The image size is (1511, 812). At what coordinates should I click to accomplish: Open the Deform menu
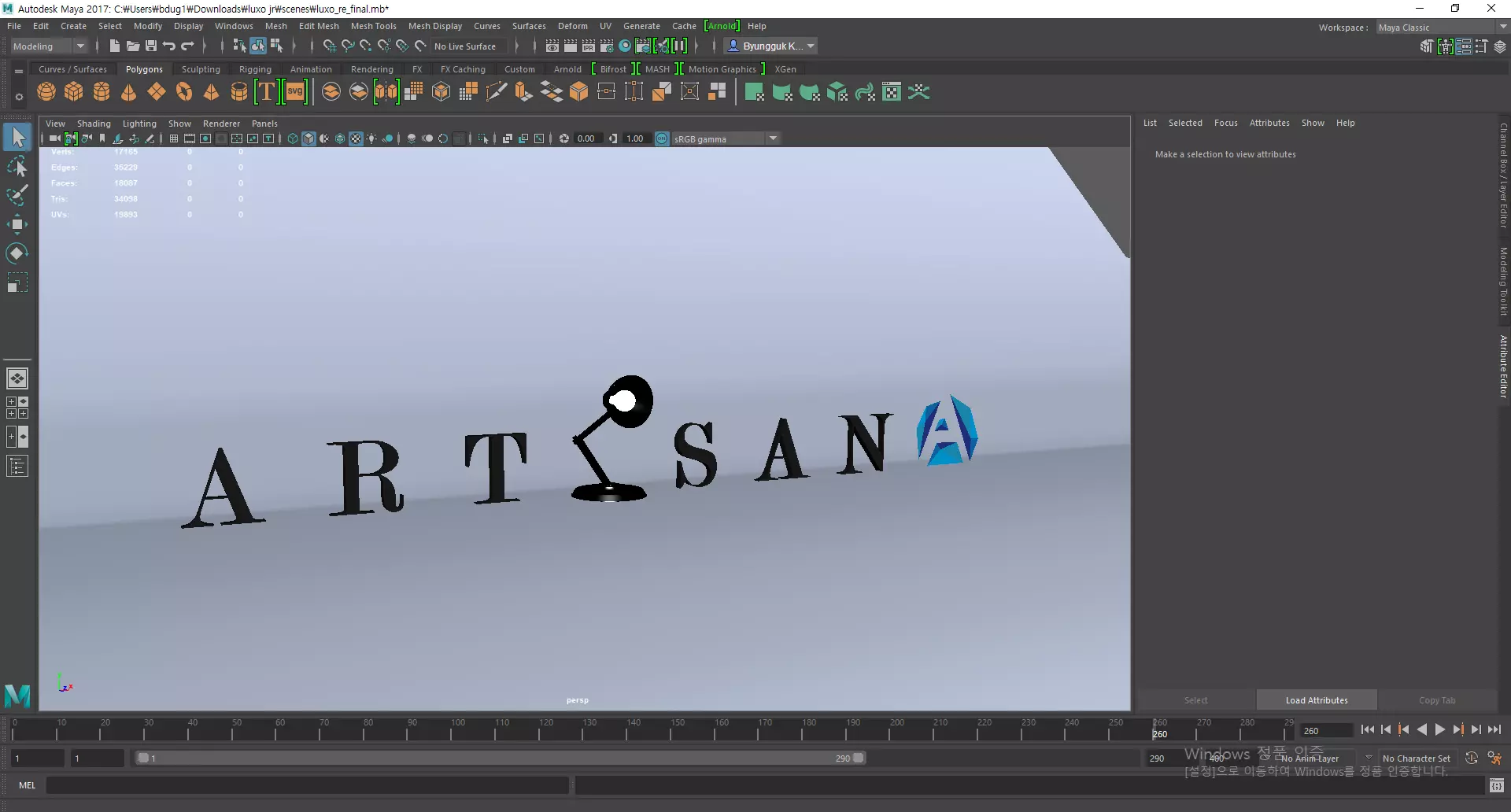pyautogui.click(x=572, y=26)
